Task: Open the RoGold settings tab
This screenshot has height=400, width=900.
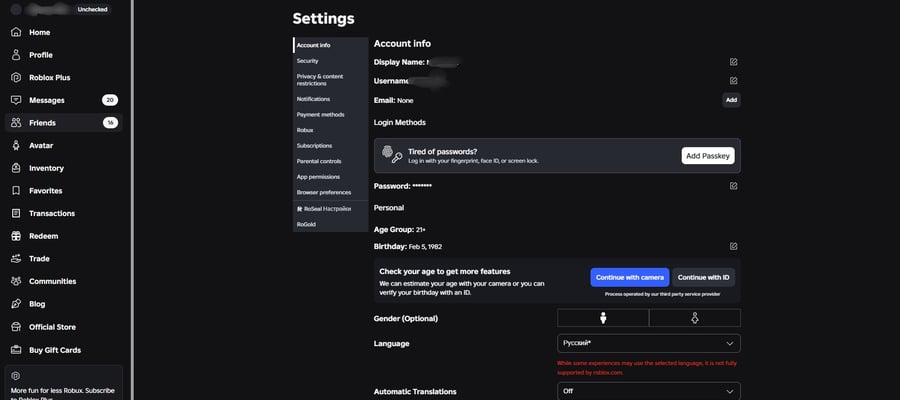Action: (330, 224)
